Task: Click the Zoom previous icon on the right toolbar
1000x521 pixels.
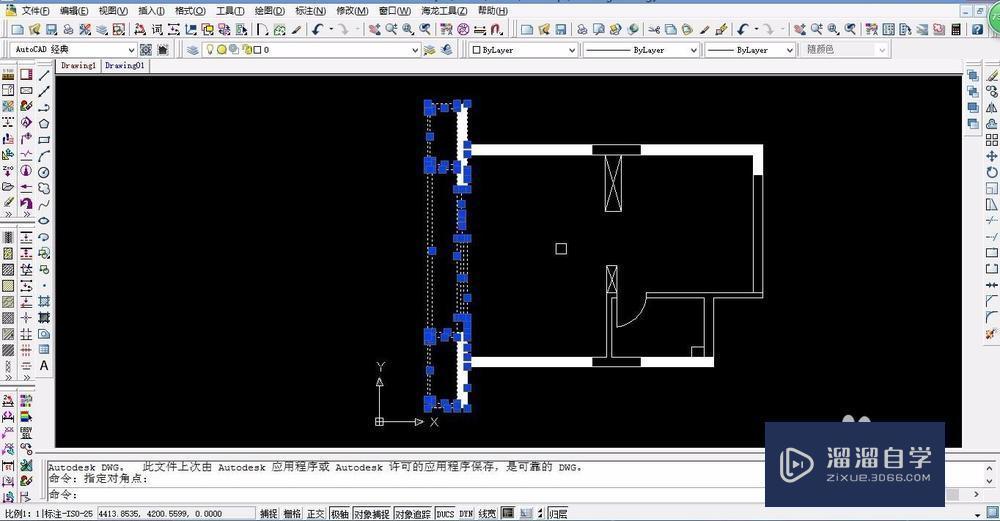Action: [850, 29]
